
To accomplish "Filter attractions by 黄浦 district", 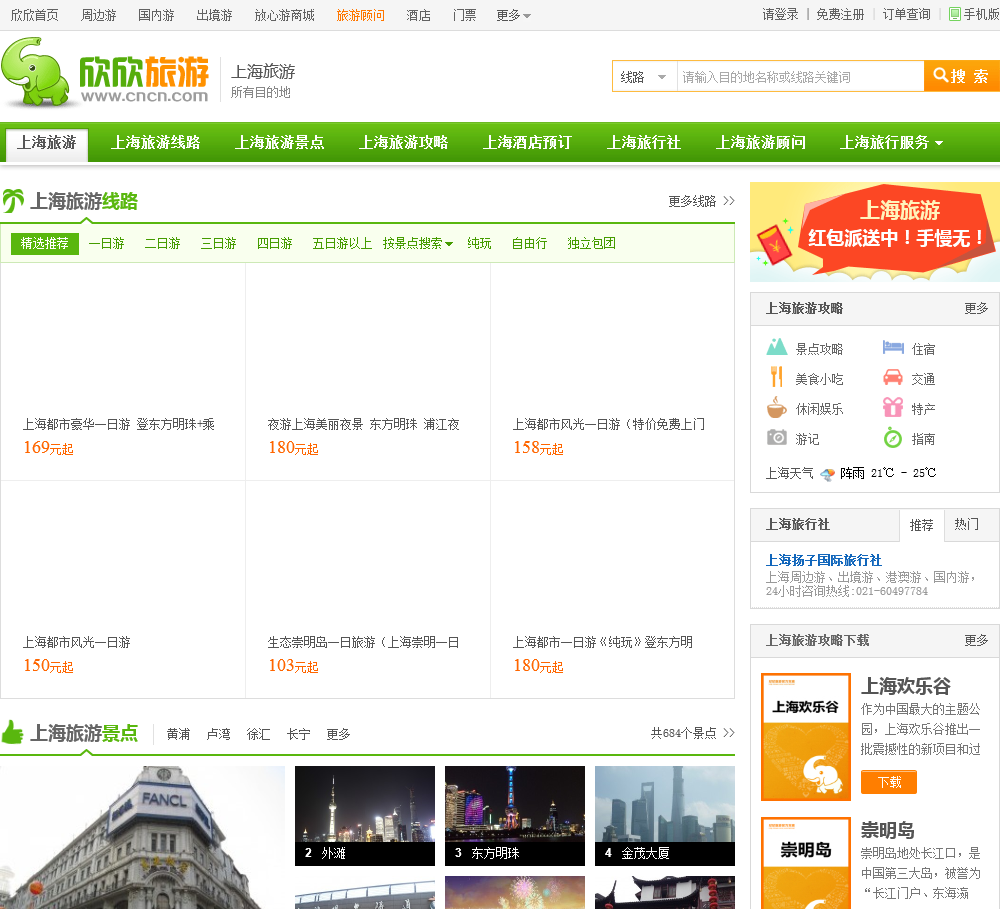I will click(x=178, y=734).
